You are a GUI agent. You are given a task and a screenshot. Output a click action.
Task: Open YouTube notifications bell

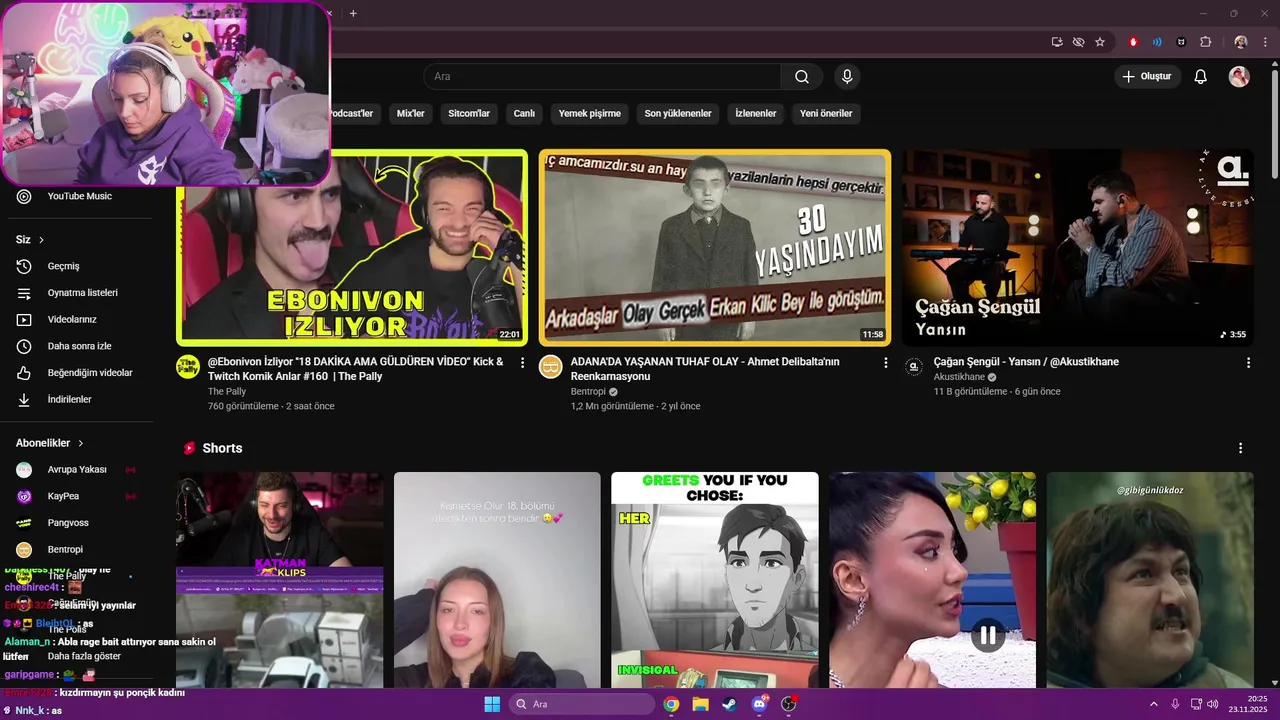point(1201,77)
